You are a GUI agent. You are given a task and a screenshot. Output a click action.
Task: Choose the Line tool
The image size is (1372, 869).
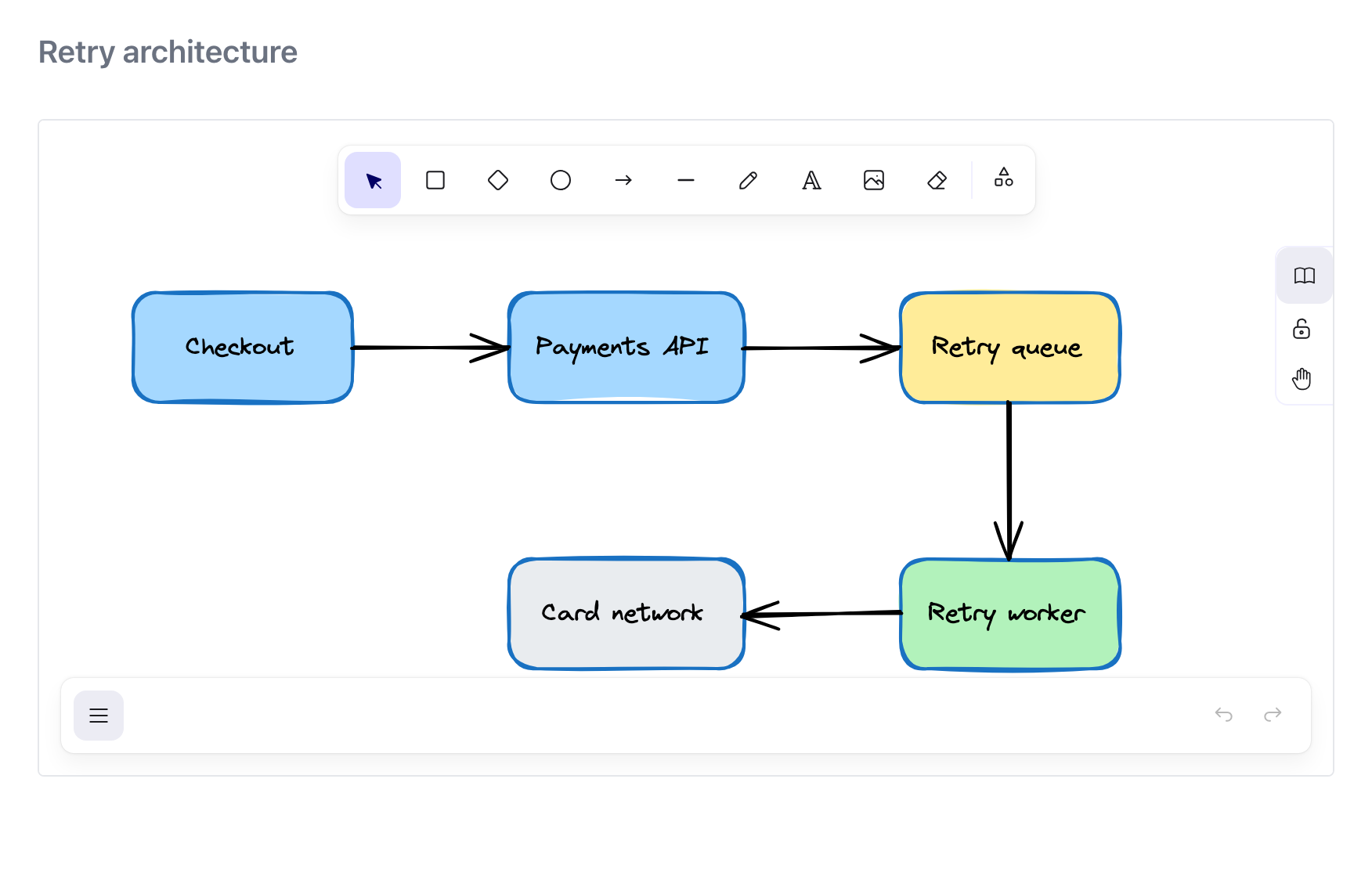coord(686,180)
